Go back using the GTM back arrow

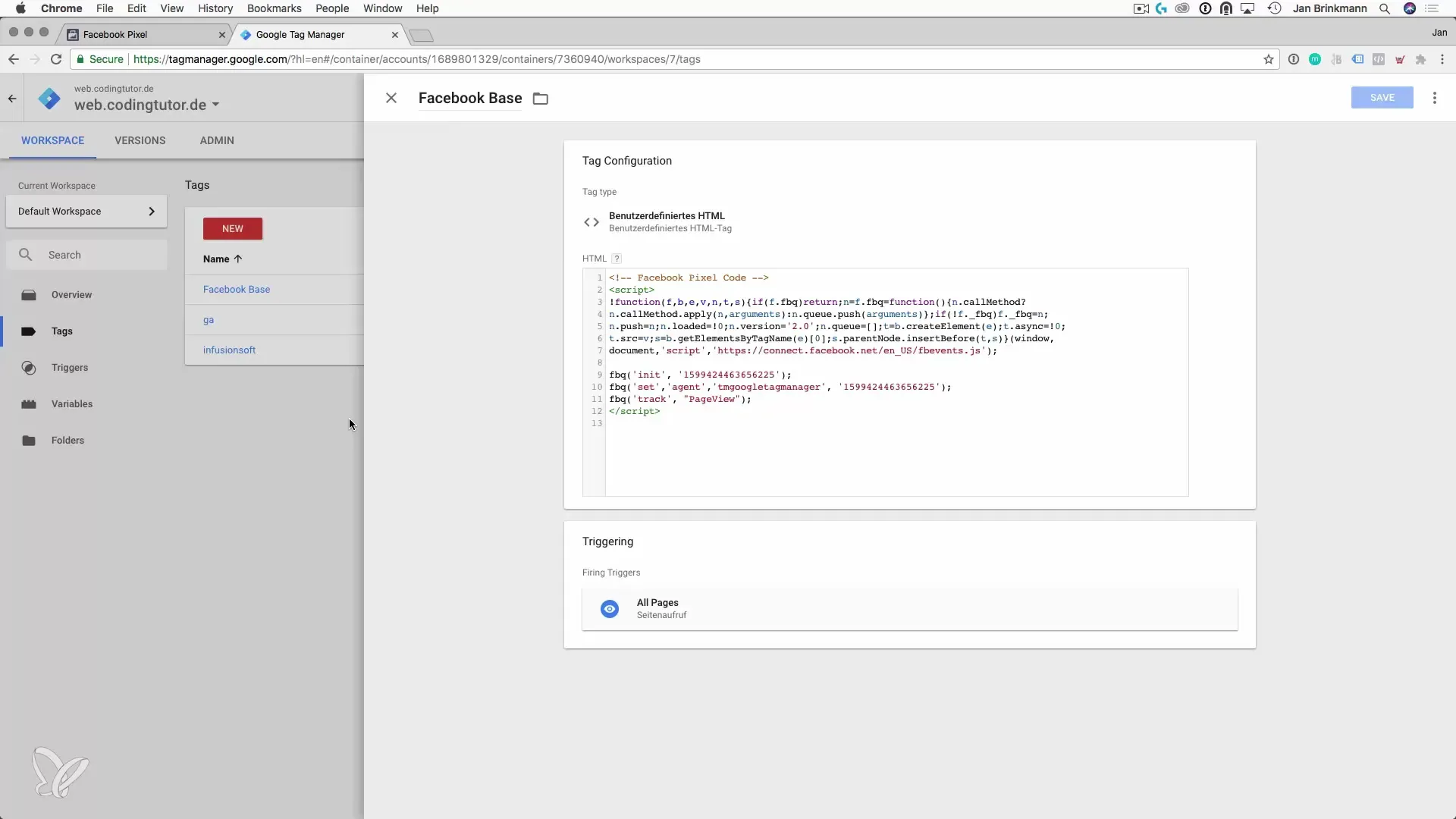click(x=12, y=99)
